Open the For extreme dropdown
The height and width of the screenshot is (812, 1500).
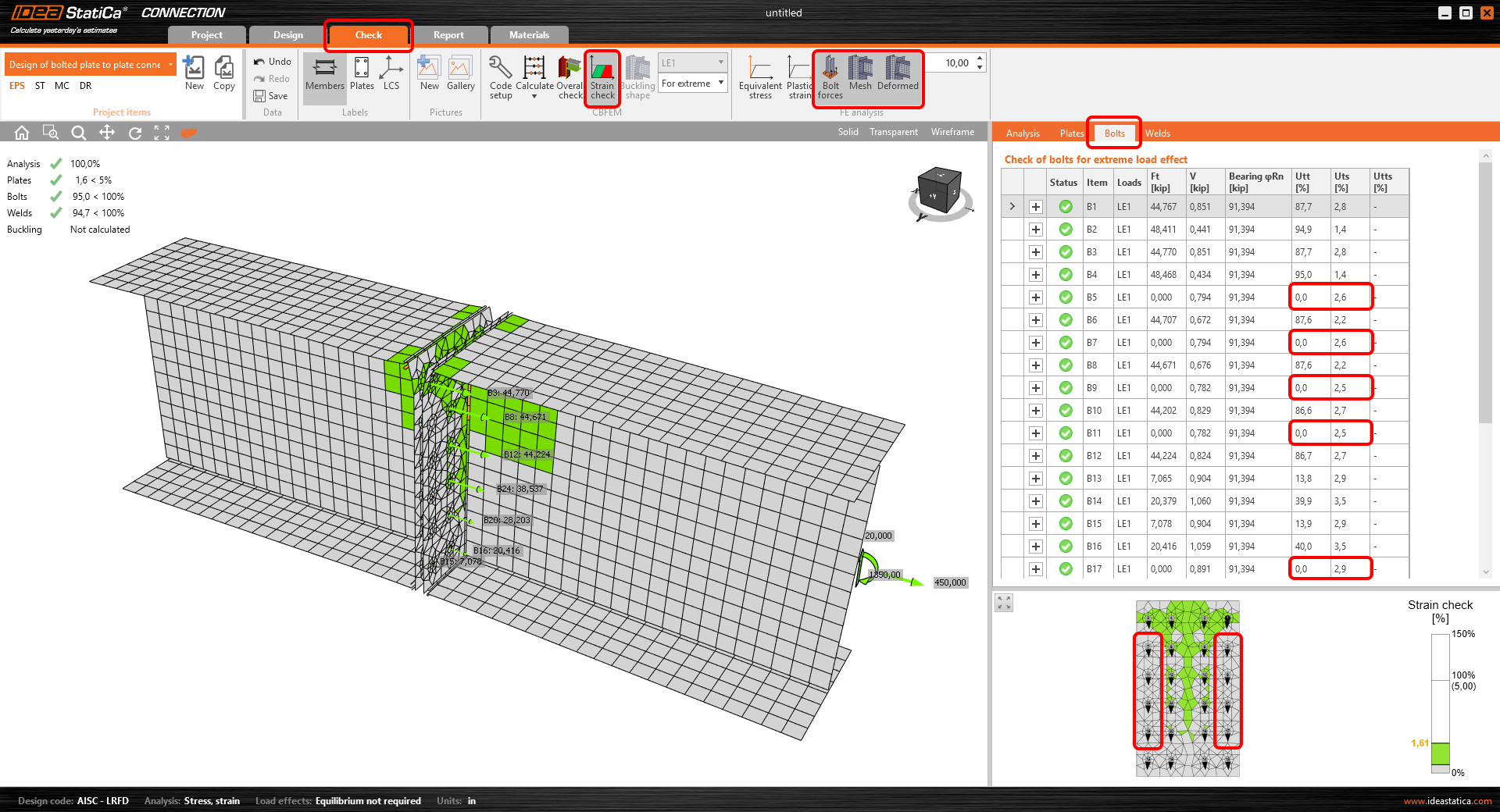click(719, 83)
